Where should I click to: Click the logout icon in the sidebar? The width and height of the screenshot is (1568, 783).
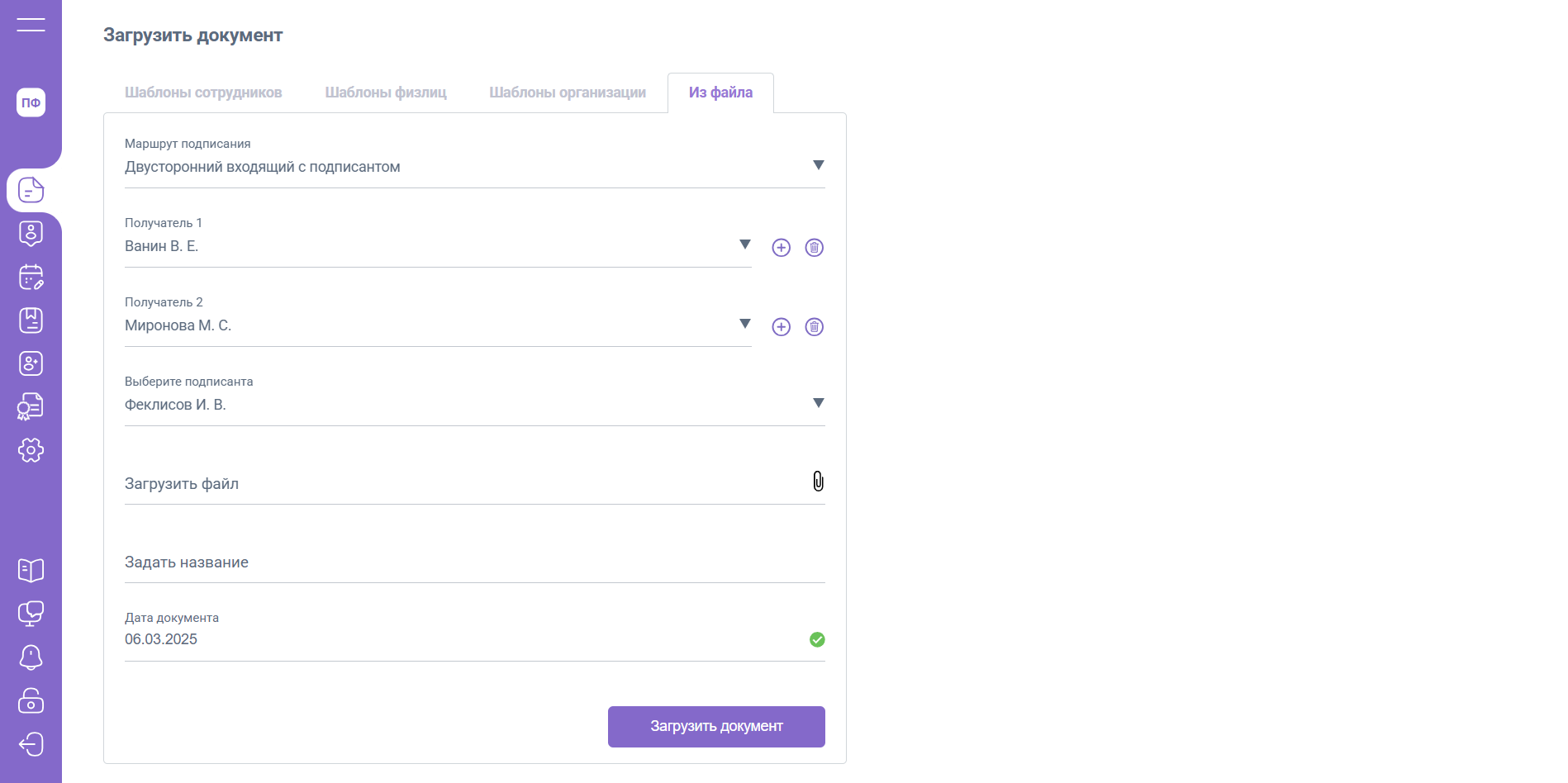(x=31, y=744)
